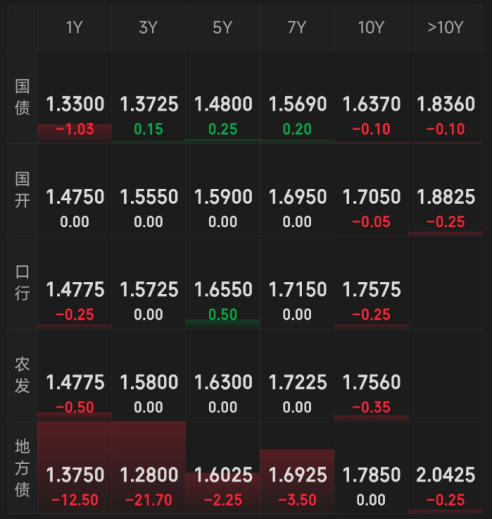Screen dimensions: 493x519
Task: Open 国债 10Y yield 1.6370 cell
Action: [x=371, y=97]
